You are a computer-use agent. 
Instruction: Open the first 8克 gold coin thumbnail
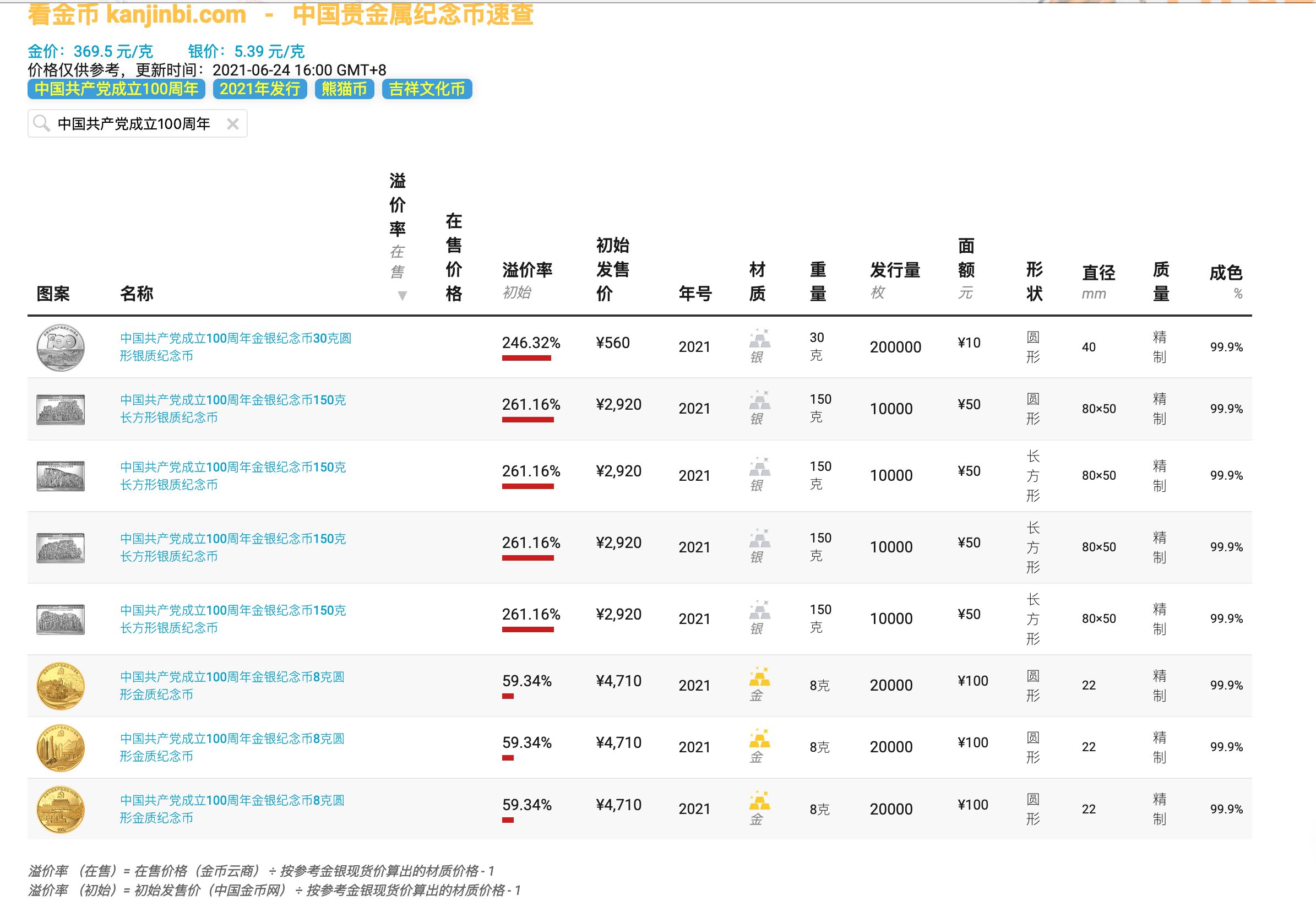[x=61, y=685]
